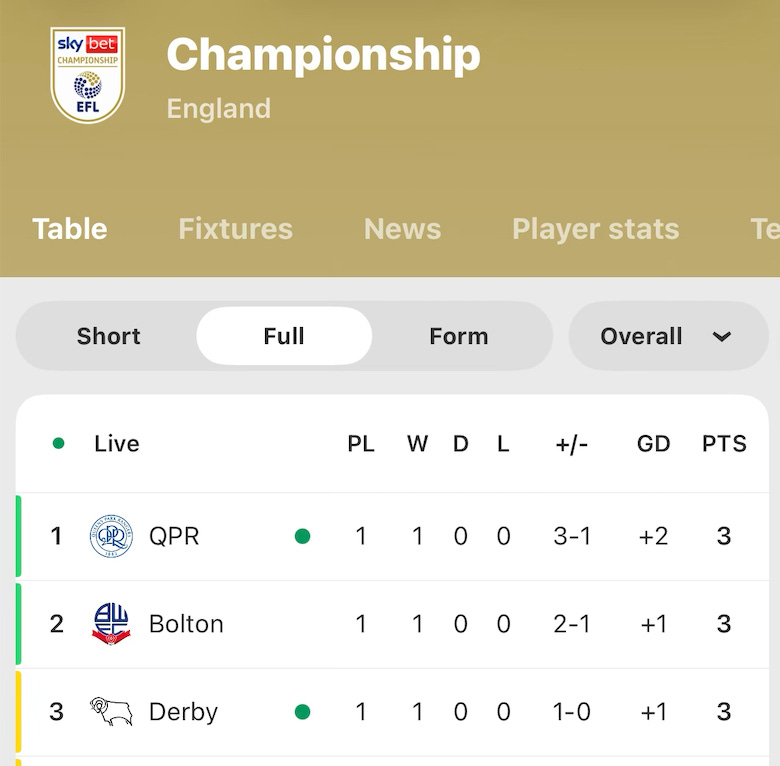This screenshot has width=780, height=766.
Task: Tap the chevron arrow next to Overall
Action: click(x=721, y=337)
